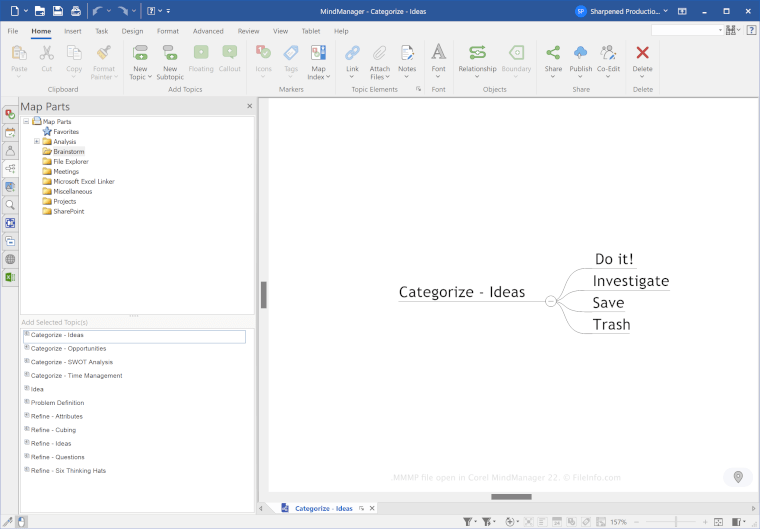Open the Map Index icon
760x529 pixels.
(x=318, y=53)
